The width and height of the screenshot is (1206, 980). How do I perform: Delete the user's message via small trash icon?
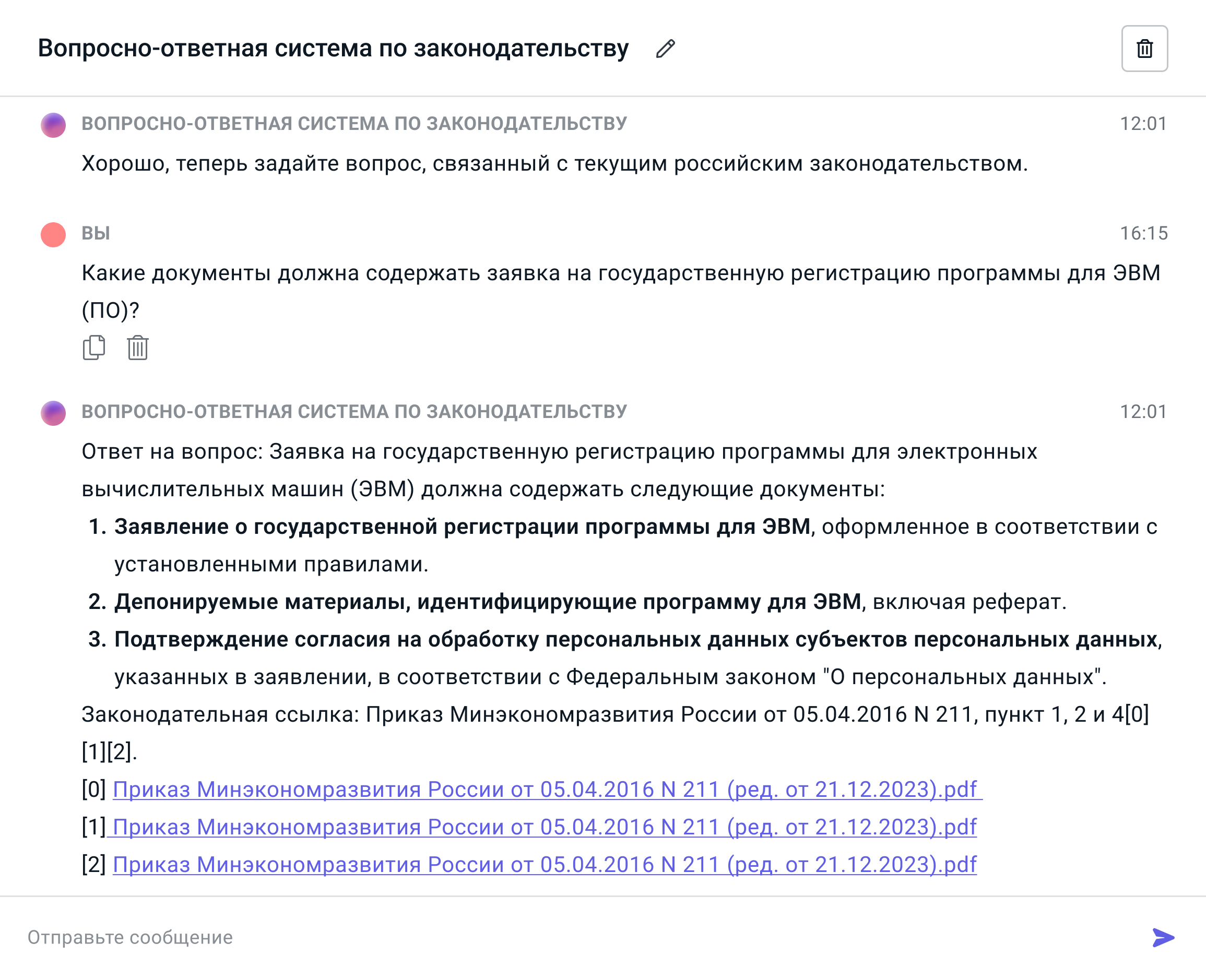[x=137, y=347]
